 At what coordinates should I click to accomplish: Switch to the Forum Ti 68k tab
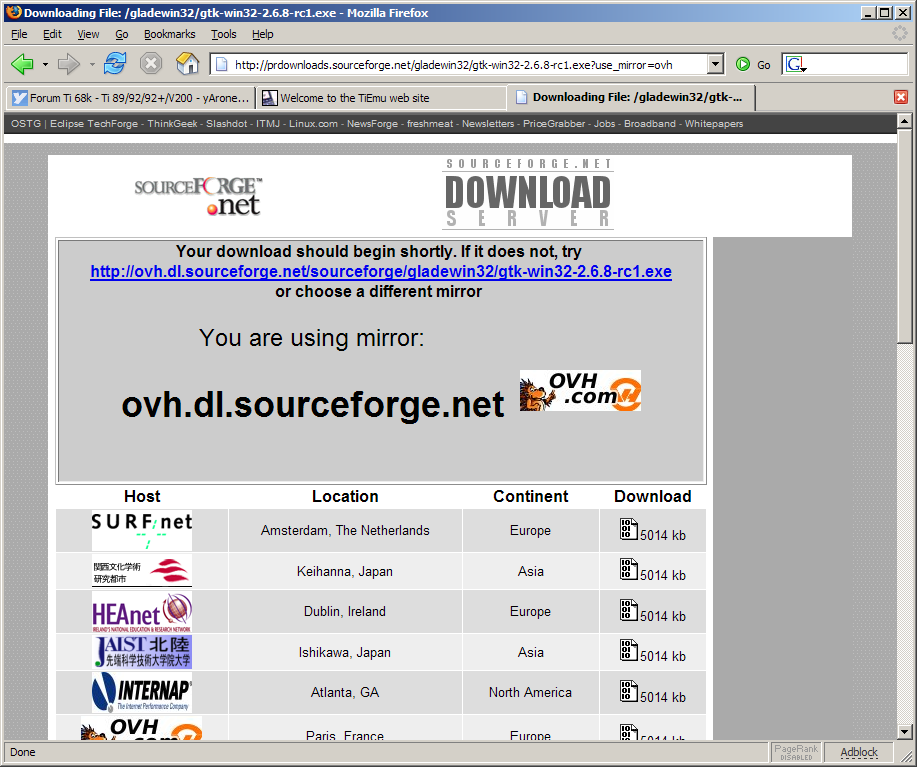130,98
